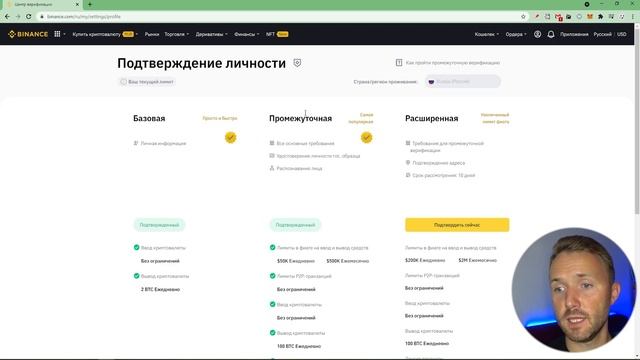The image size is (640, 360).
Task: Bookmark this page with the star icon
Action: (x=523, y=17)
